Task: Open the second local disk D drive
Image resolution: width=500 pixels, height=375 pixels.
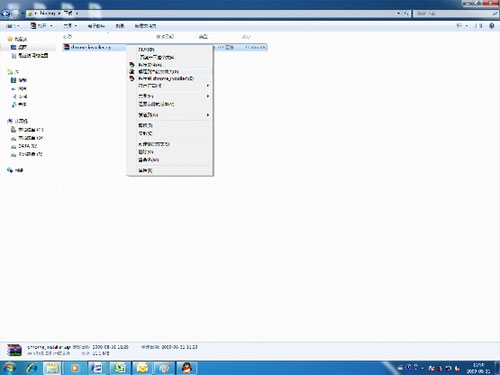Action: tap(27, 138)
